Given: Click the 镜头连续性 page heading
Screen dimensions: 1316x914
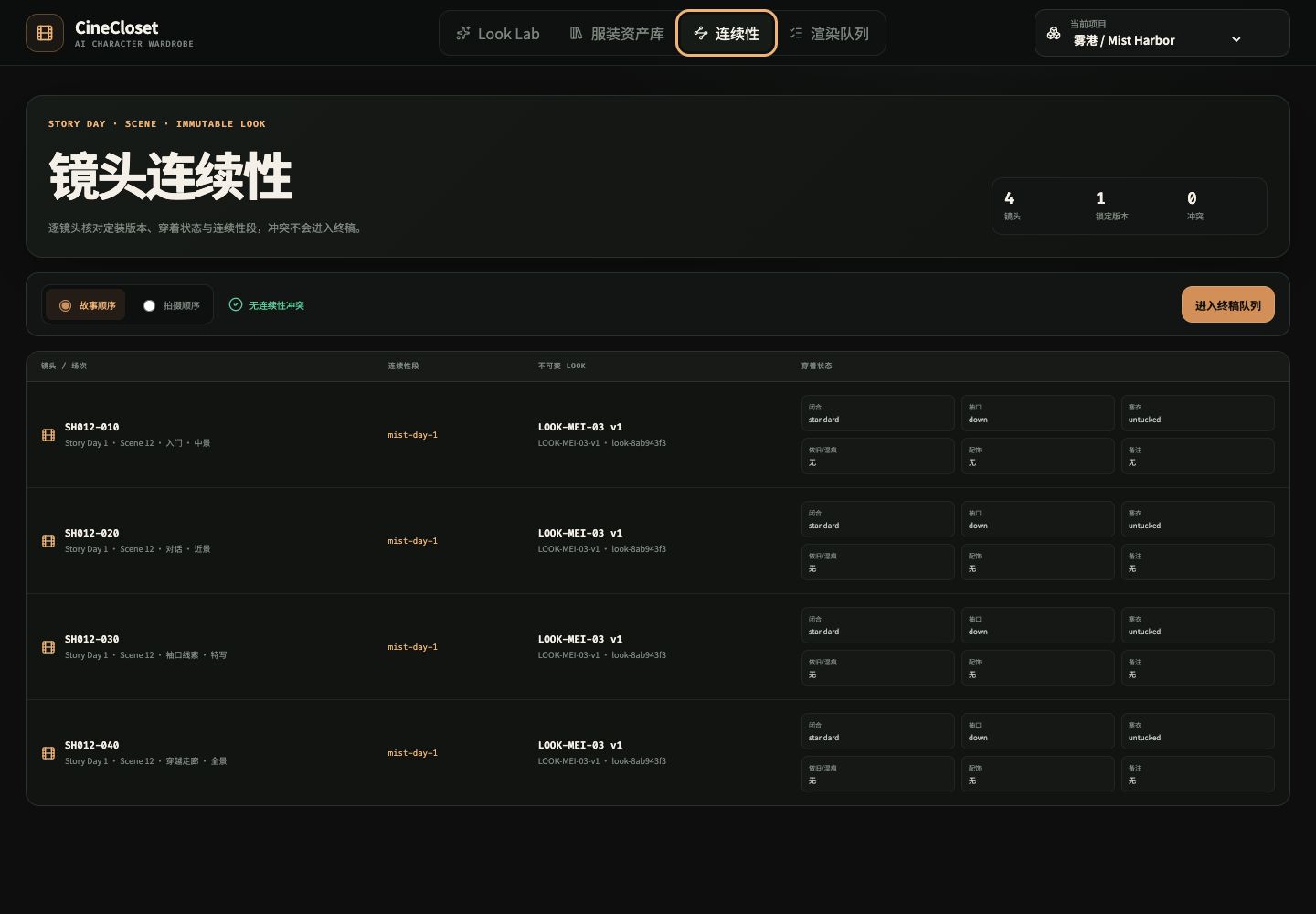Looking at the screenshot, I should (x=170, y=176).
